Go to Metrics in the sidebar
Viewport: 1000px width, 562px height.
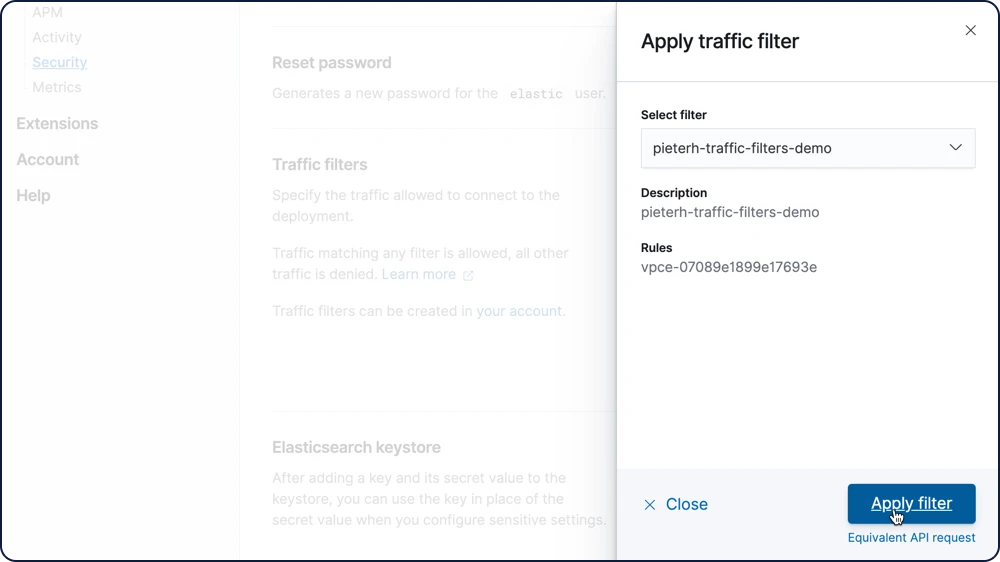coord(57,87)
